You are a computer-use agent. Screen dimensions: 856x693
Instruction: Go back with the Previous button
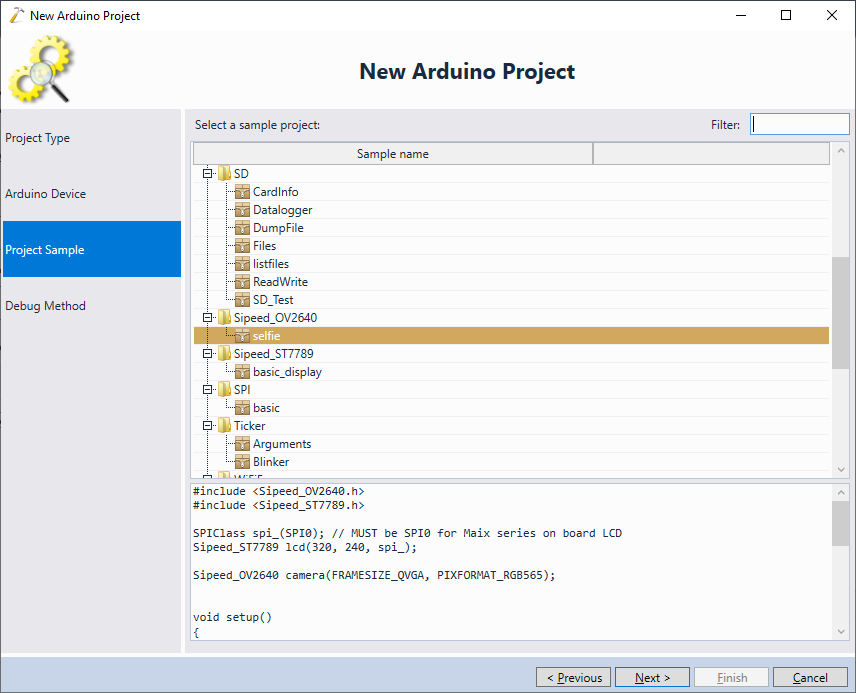(x=574, y=678)
